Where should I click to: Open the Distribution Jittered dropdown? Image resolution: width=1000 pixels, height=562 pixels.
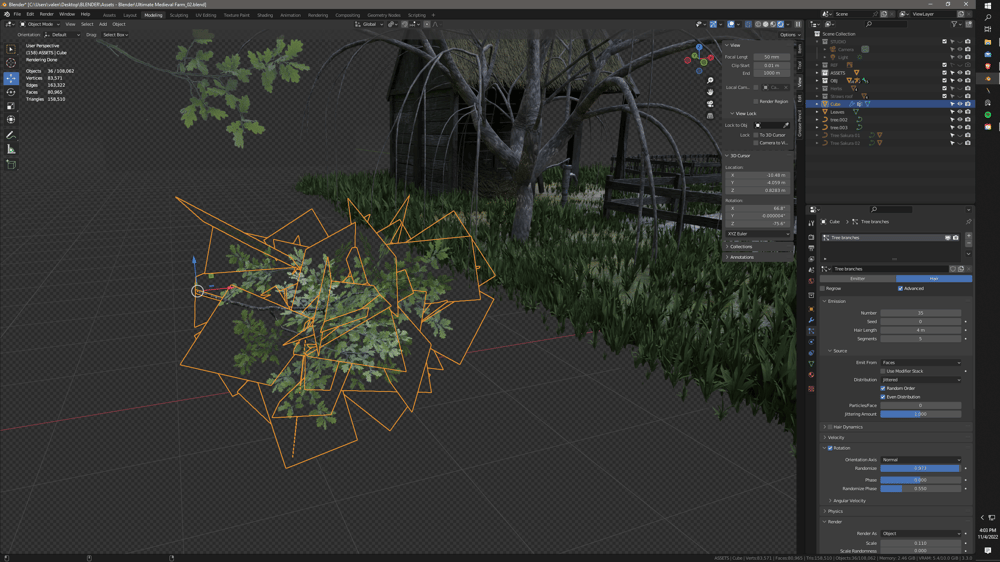pos(921,380)
